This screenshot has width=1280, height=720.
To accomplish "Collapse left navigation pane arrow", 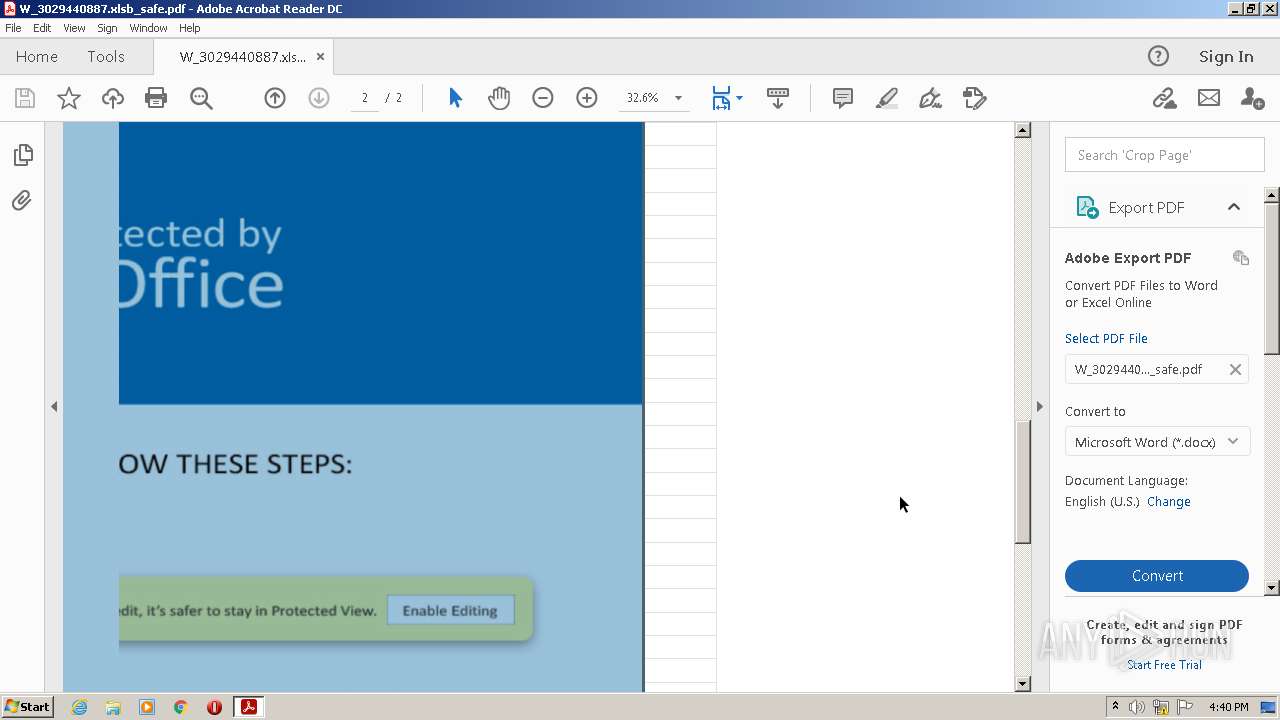I will 54,406.
